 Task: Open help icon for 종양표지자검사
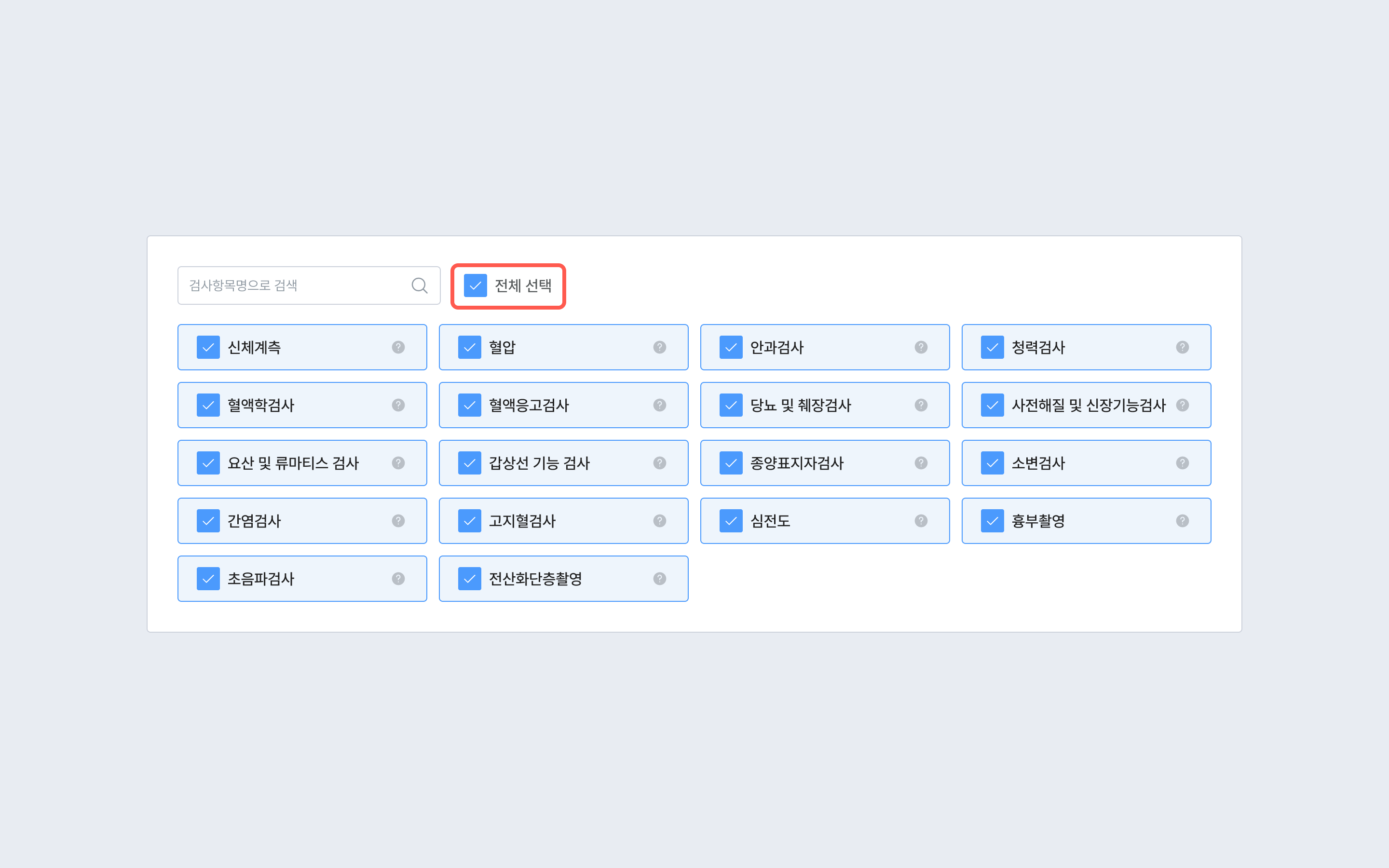point(921,463)
